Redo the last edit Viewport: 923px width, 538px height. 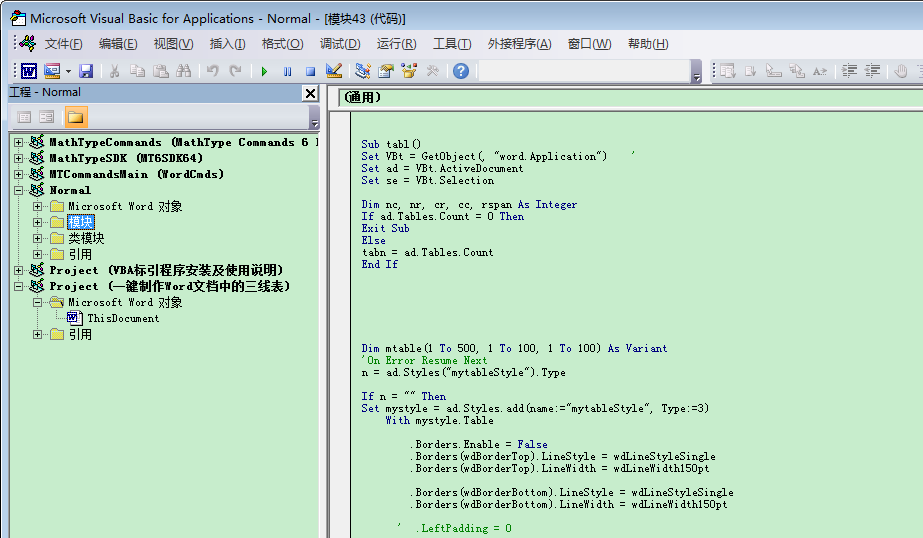click(x=235, y=71)
